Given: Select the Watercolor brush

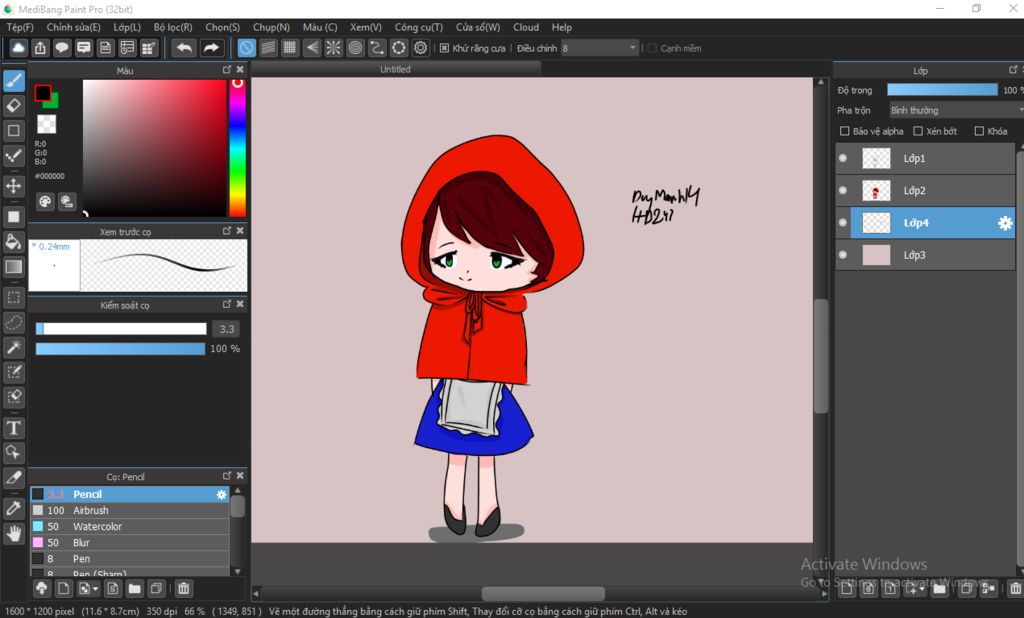Looking at the screenshot, I should pos(129,527).
